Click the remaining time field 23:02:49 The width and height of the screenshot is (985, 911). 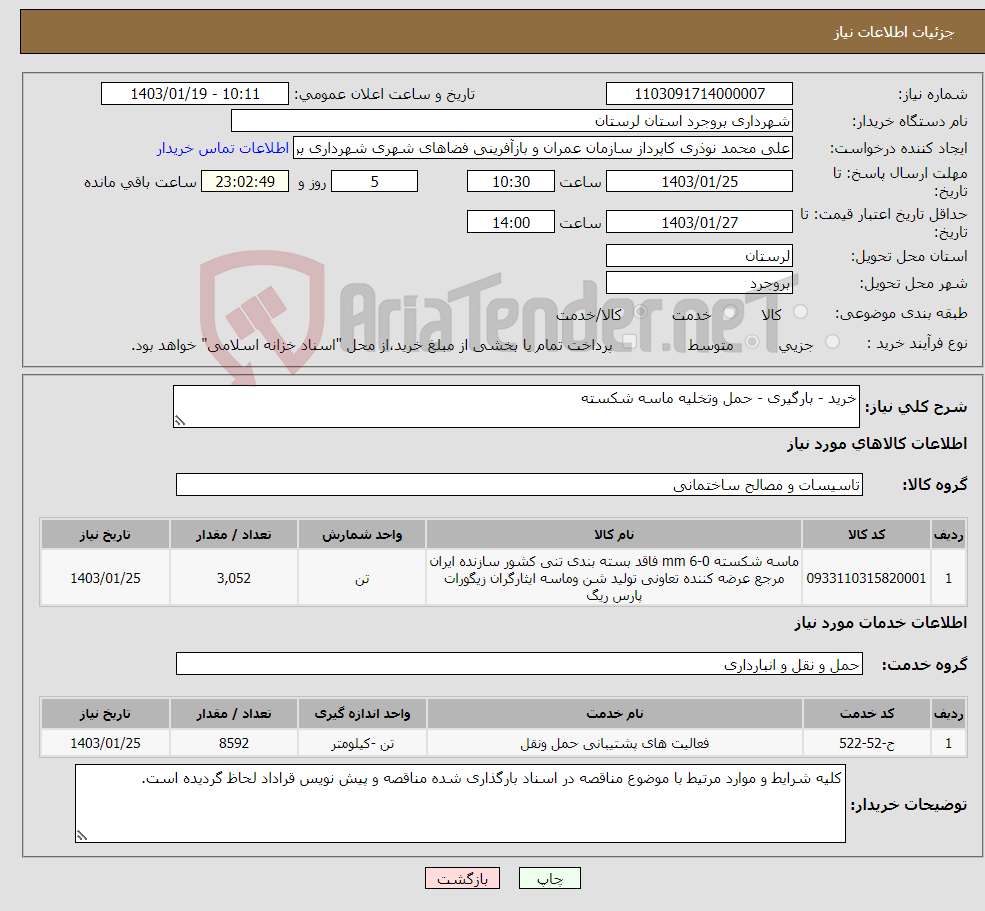click(245, 182)
